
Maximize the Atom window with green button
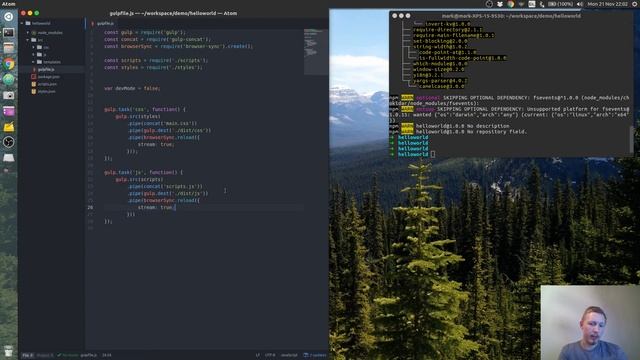[37, 13]
